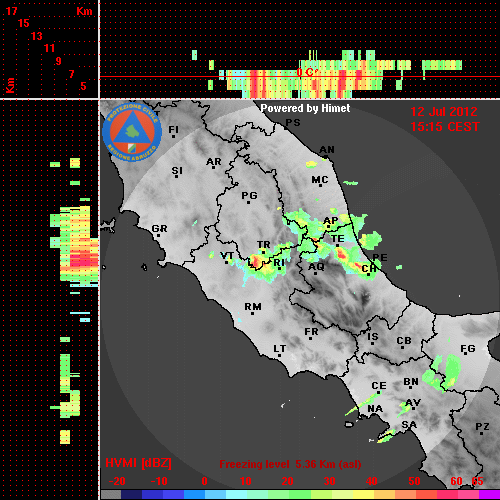
Task: Select the IS city label on map
Action: point(373,337)
